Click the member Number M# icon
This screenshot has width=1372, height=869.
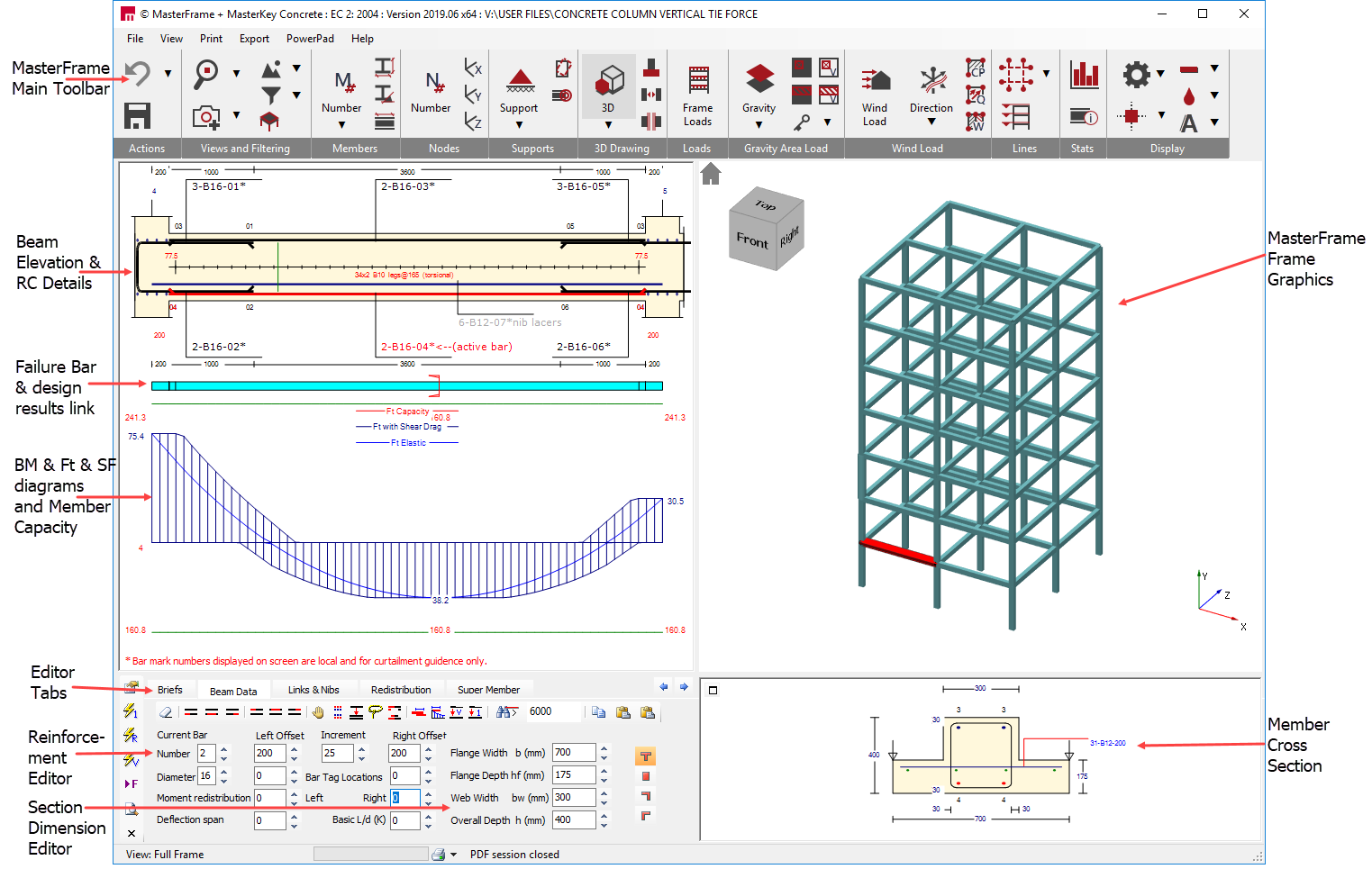[x=342, y=82]
